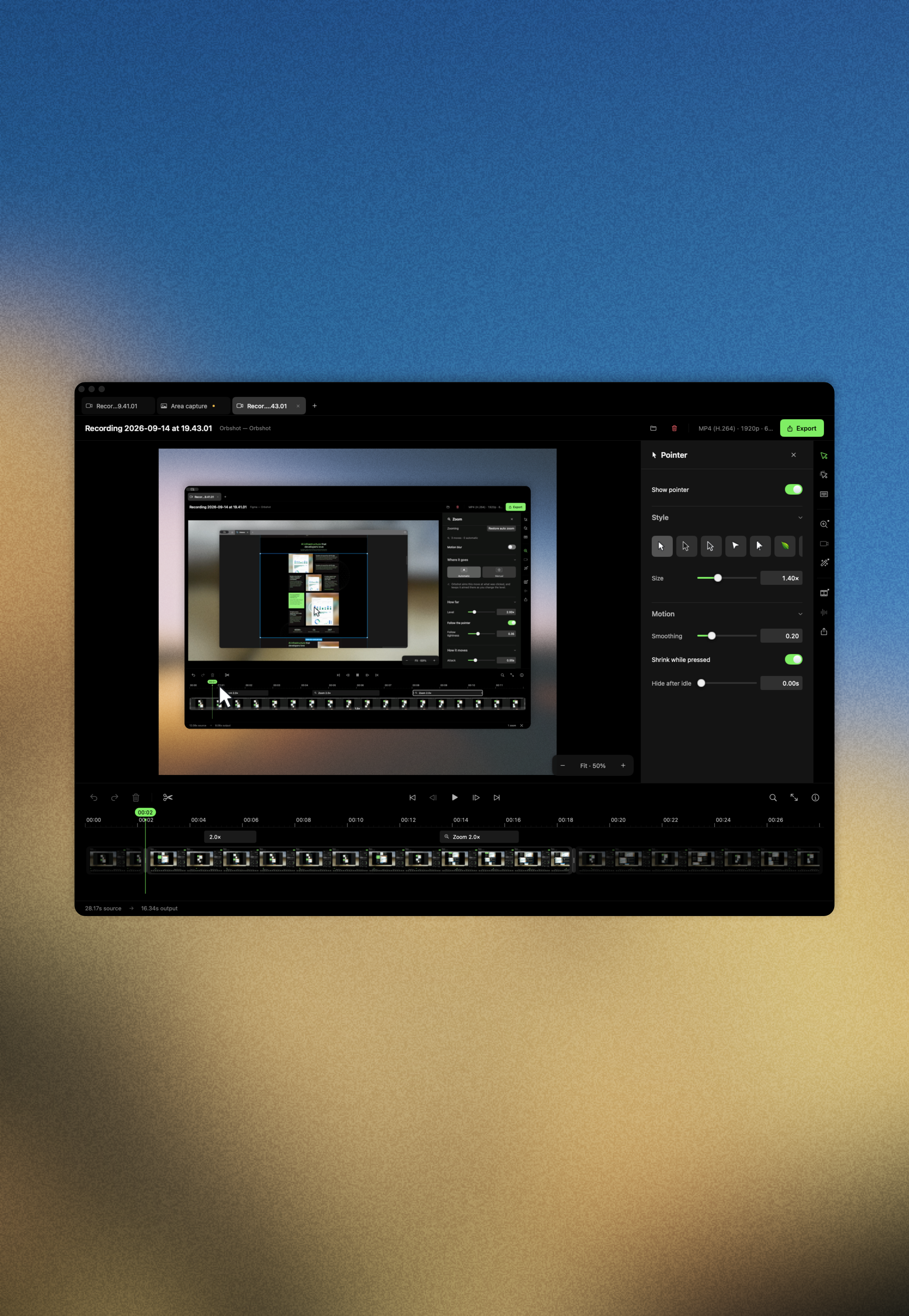This screenshot has height=1316, width=909.
Task: Play the recording
Action: (454, 798)
